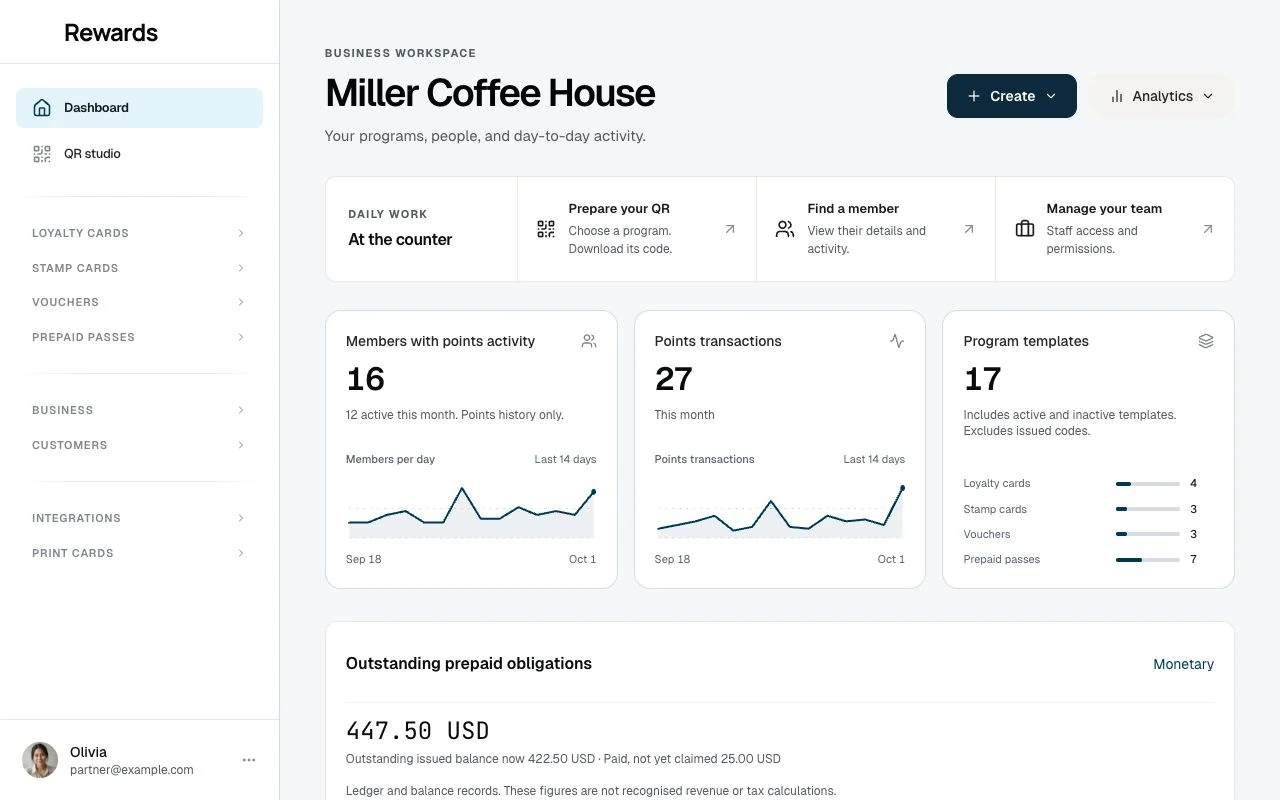Expand the Vouchers sidebar section
The height and width of the screenshot is (800, 1280).
click(x=139, y=302)
